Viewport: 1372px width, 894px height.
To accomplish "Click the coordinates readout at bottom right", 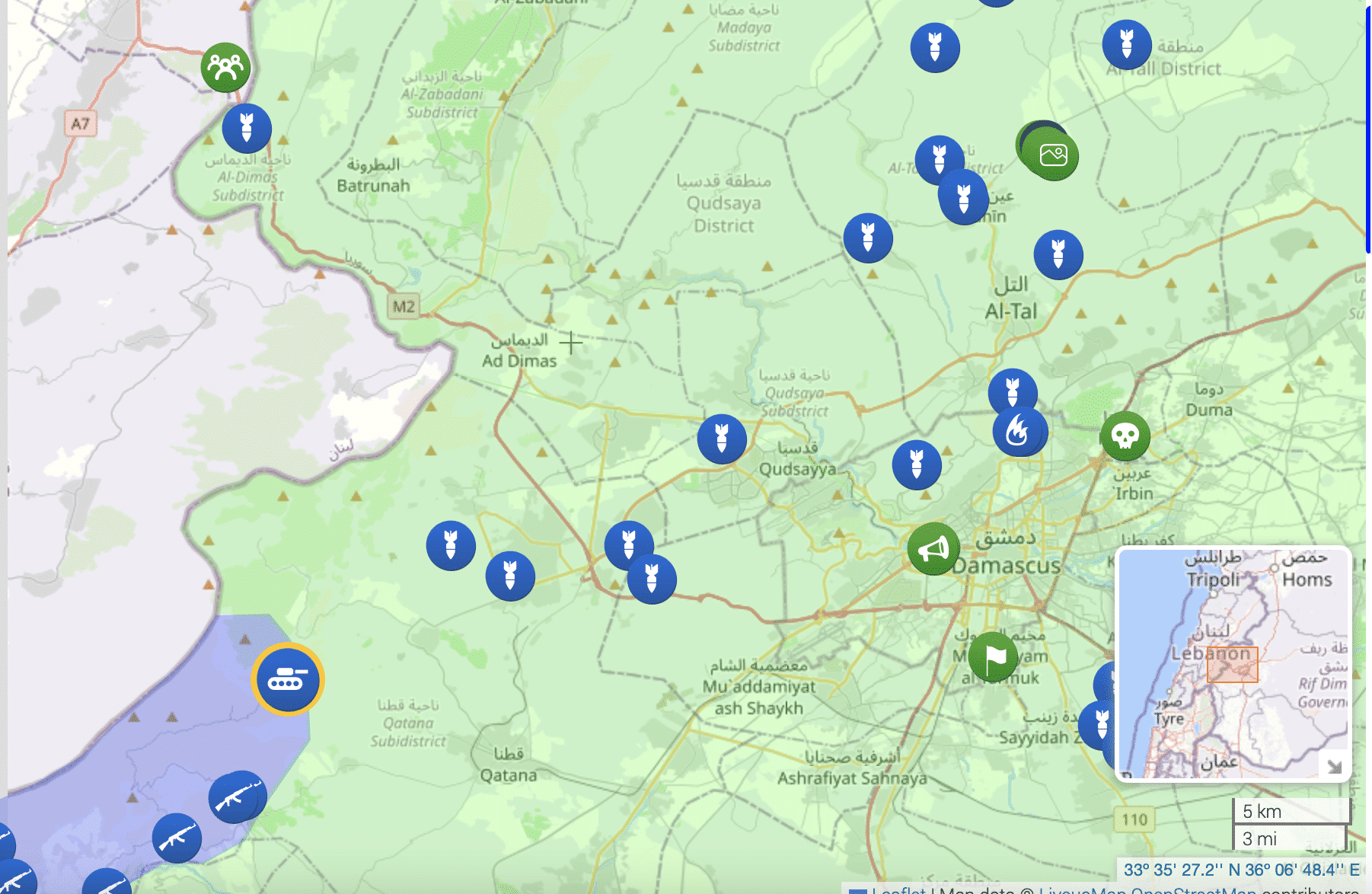I will pos(1241,870).
